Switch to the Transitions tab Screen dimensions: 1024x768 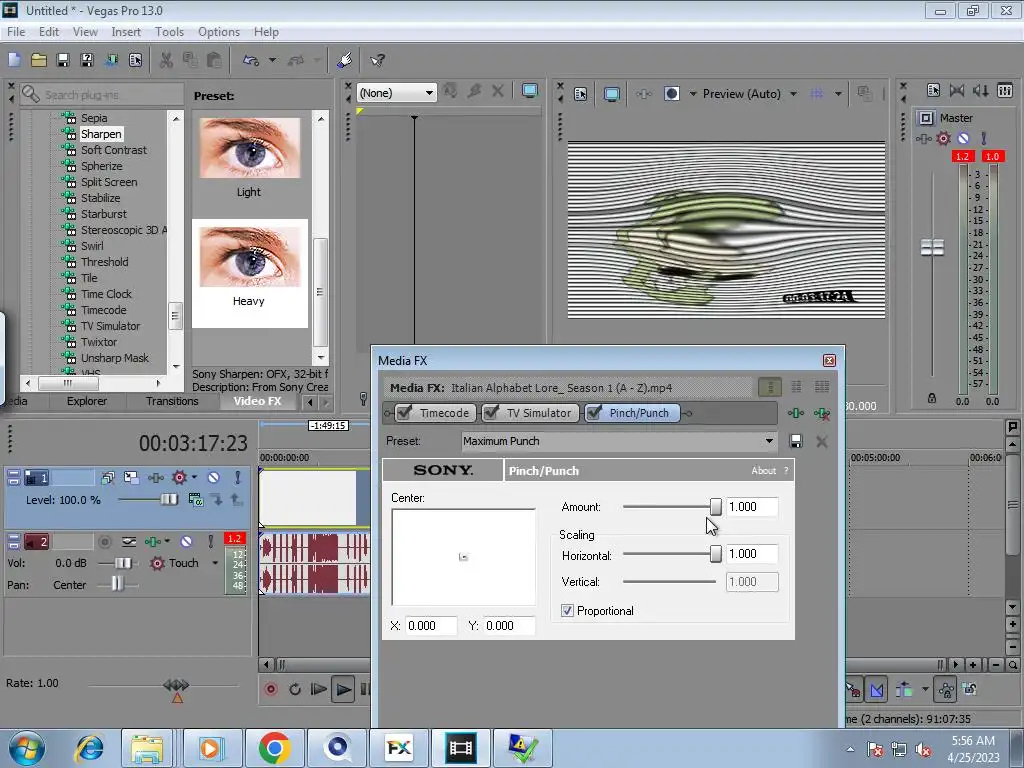point(172,401)
